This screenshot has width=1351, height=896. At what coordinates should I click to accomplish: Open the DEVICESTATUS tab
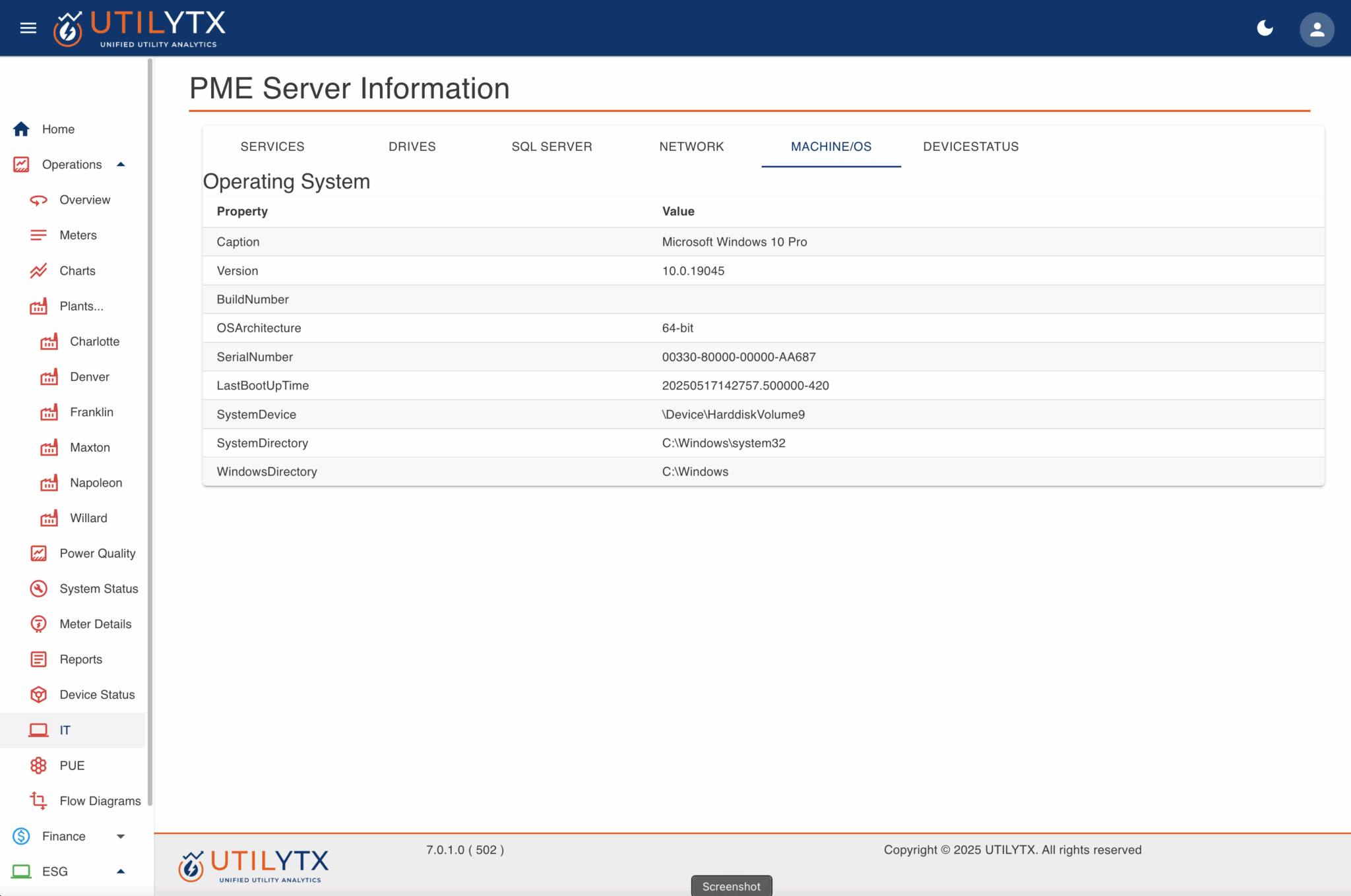pos(970,146)
